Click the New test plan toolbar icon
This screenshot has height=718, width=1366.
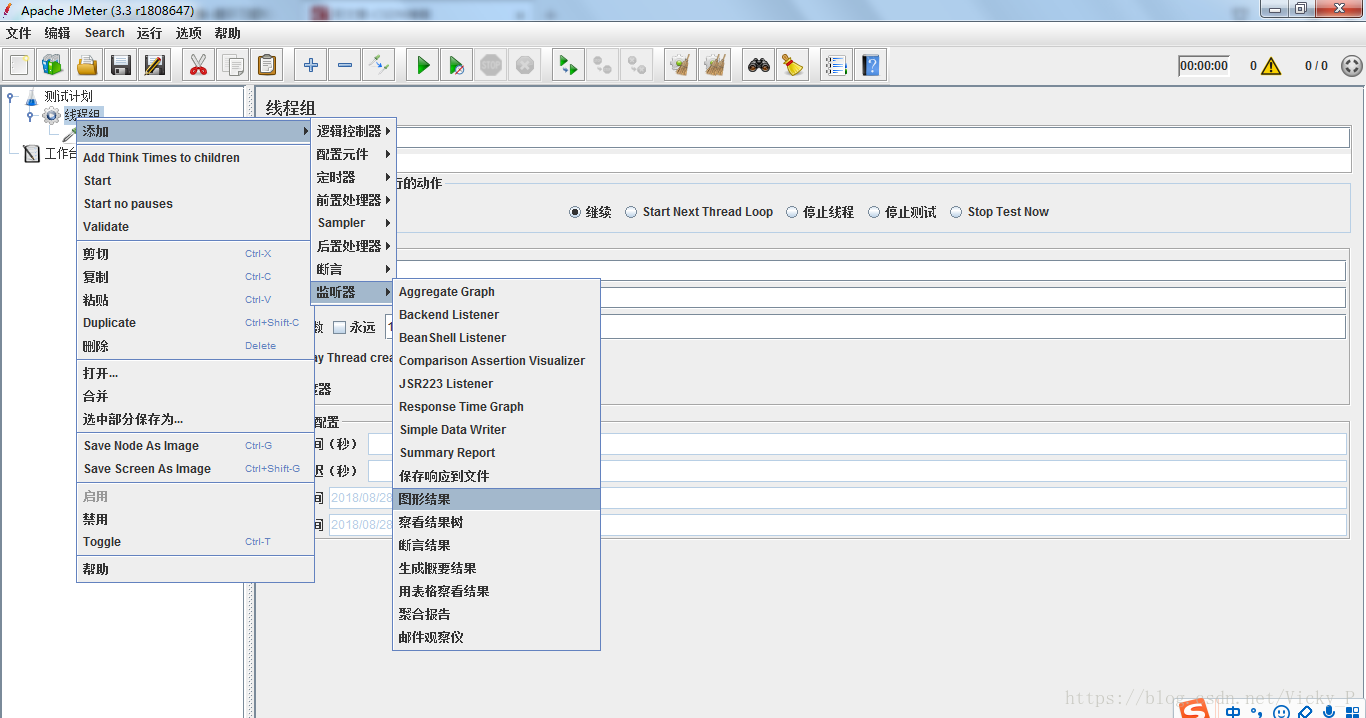click(19, 66)
